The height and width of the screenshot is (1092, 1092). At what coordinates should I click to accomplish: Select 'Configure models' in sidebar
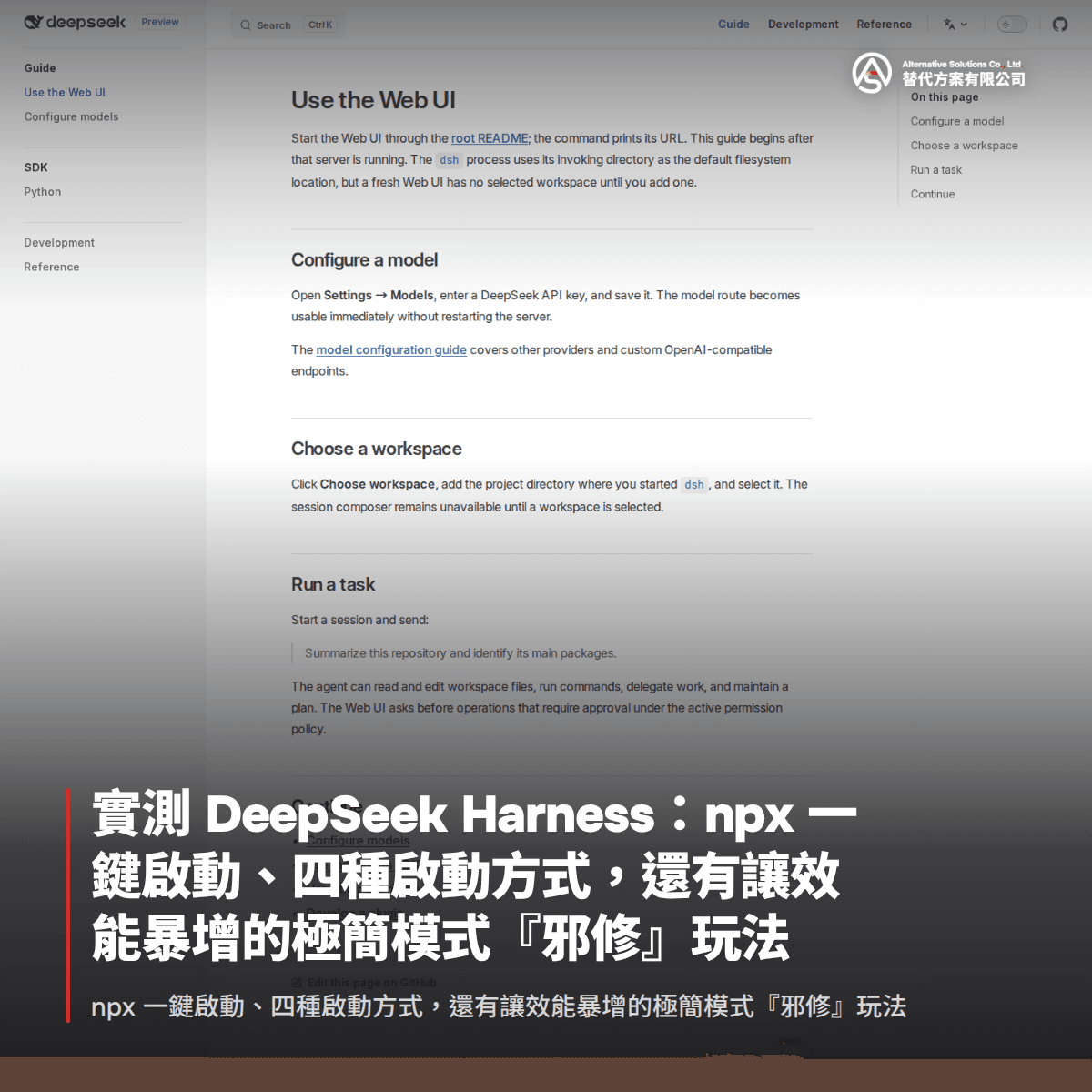pos(72,117)
